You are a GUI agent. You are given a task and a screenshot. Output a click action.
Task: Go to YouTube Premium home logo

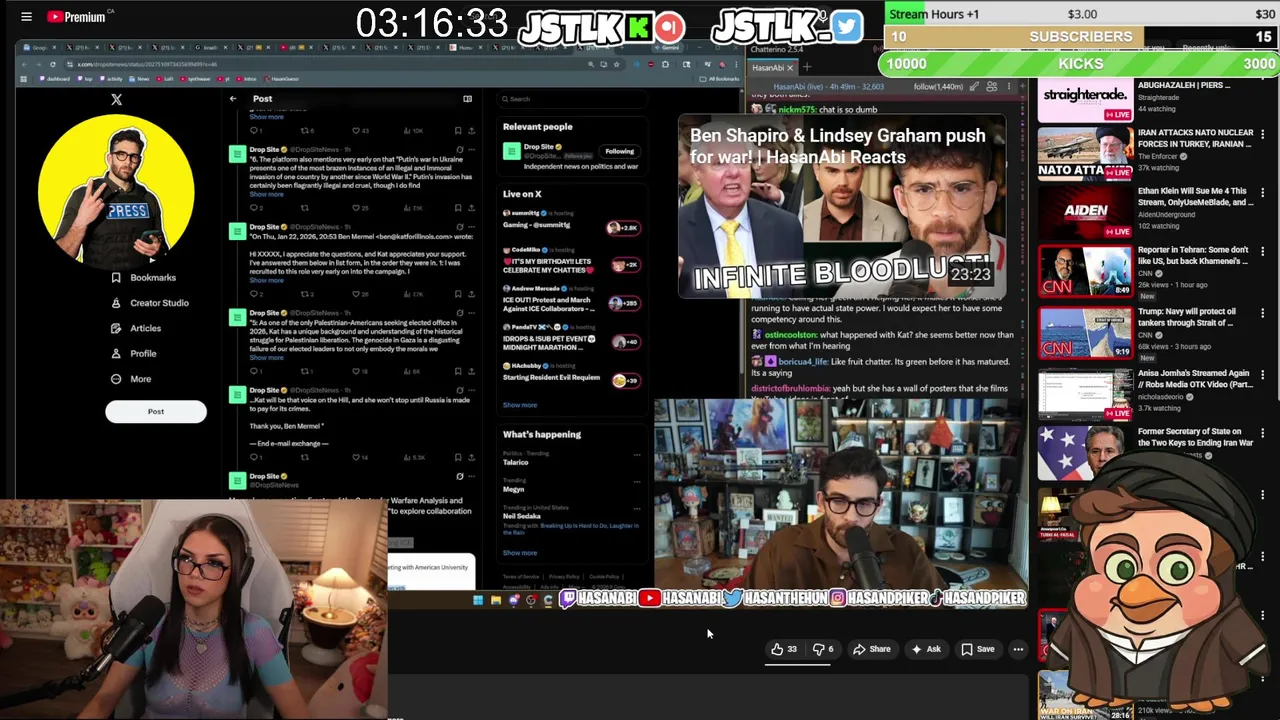pos(76,16)
